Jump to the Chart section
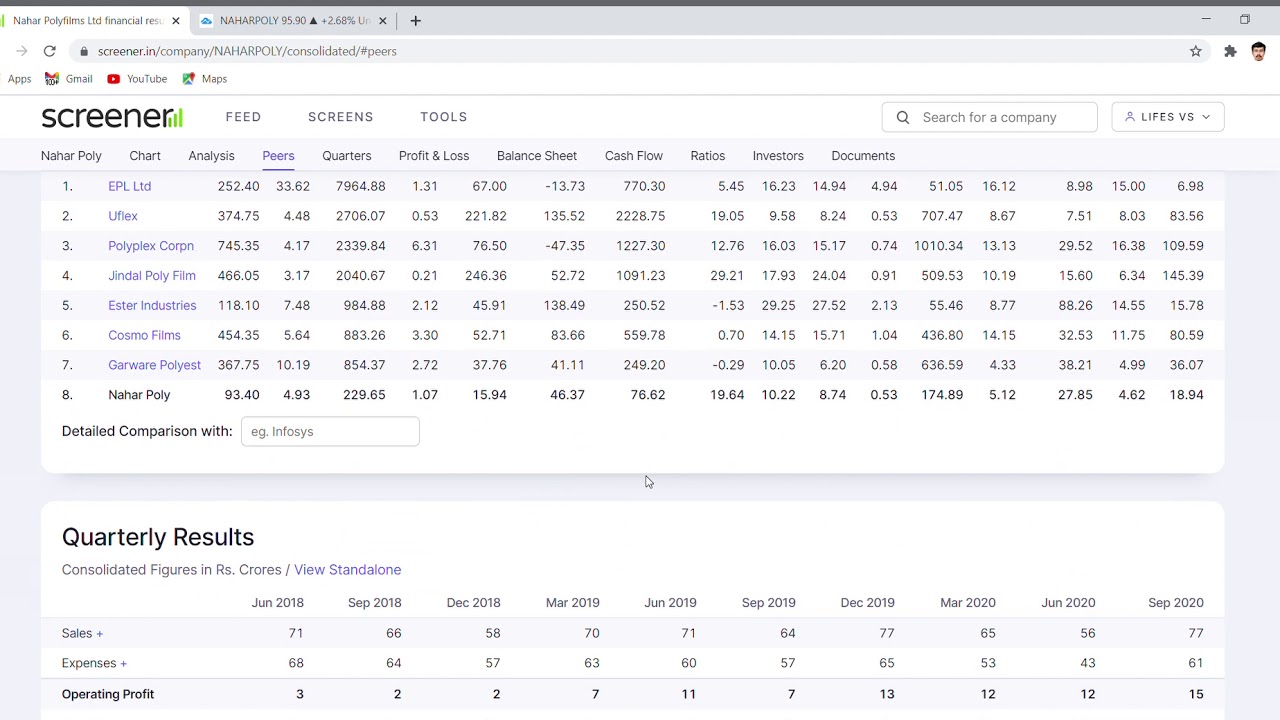 (x=145, y=156)
